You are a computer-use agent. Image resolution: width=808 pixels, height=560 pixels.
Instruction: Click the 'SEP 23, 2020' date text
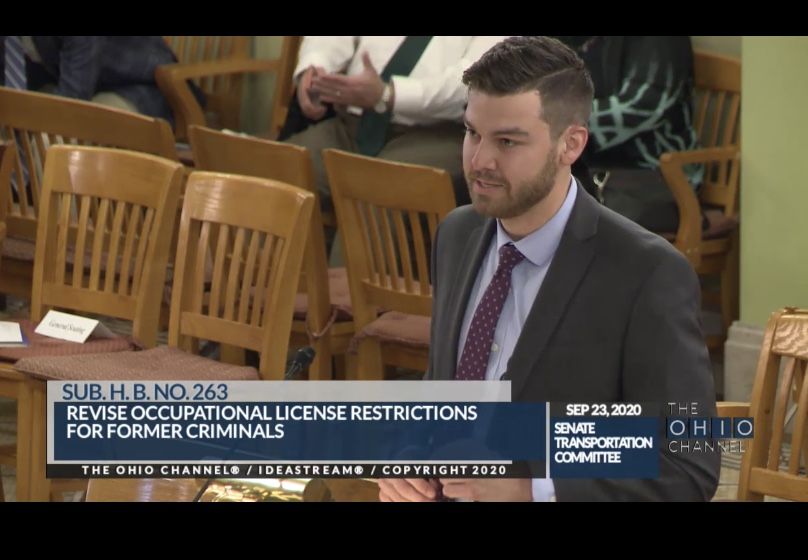[603, 410]
